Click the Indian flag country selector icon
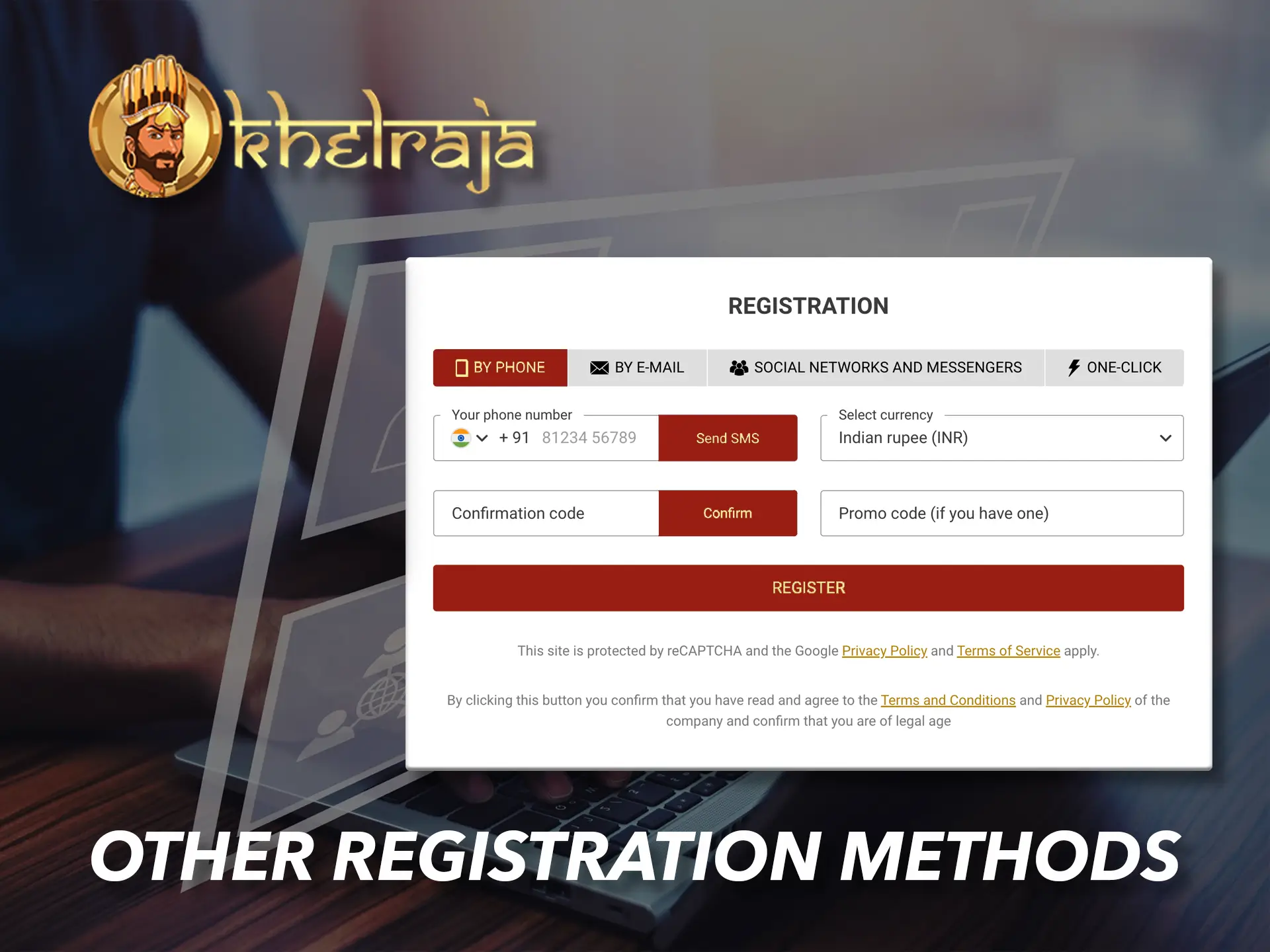 tap(463, 437)
